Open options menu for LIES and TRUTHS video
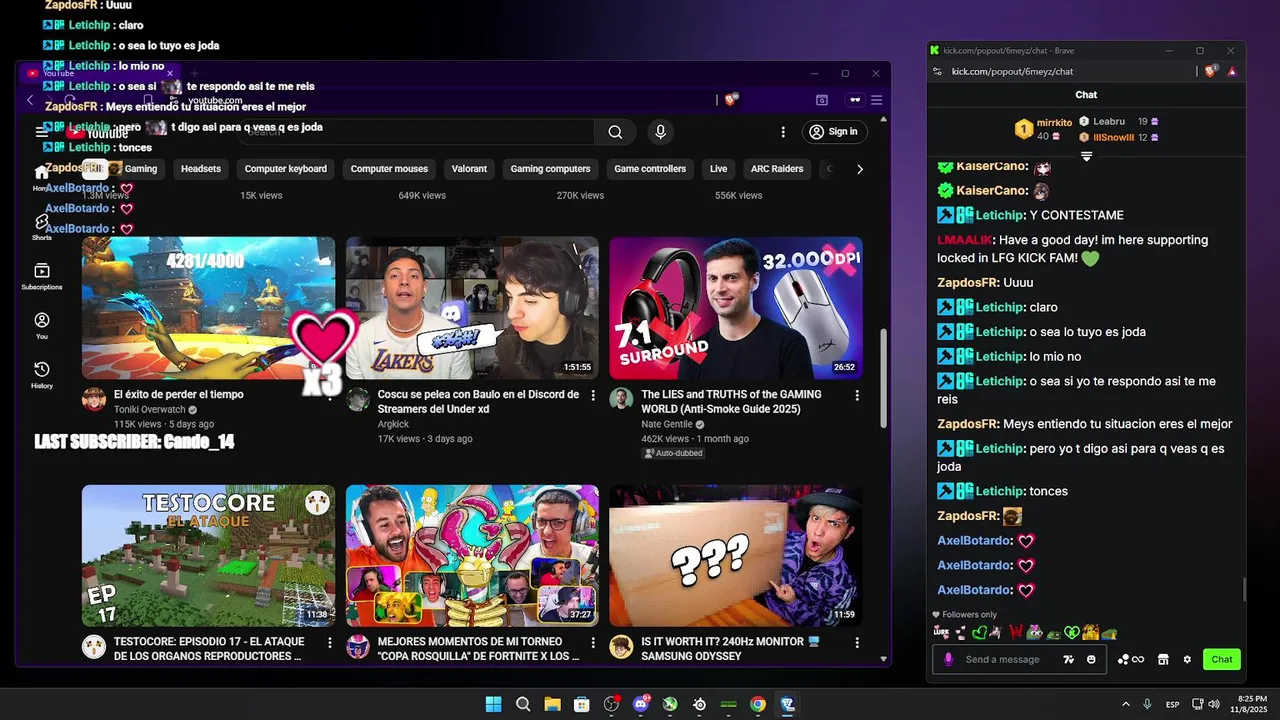The width and height of the screenshot is (1280, 720). [x=857, y=396]
